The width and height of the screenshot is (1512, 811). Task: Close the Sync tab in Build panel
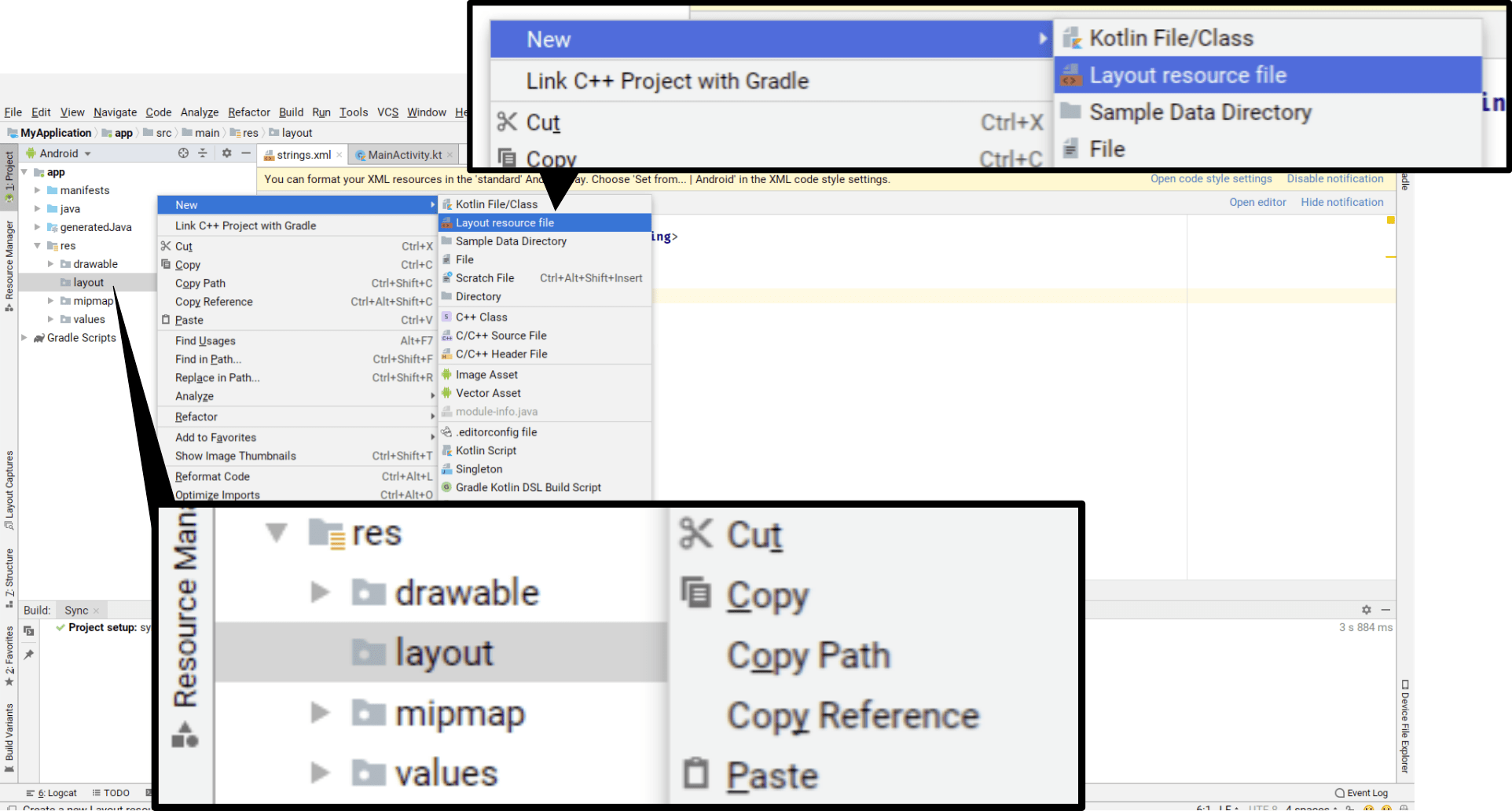(x=96, y=611)
